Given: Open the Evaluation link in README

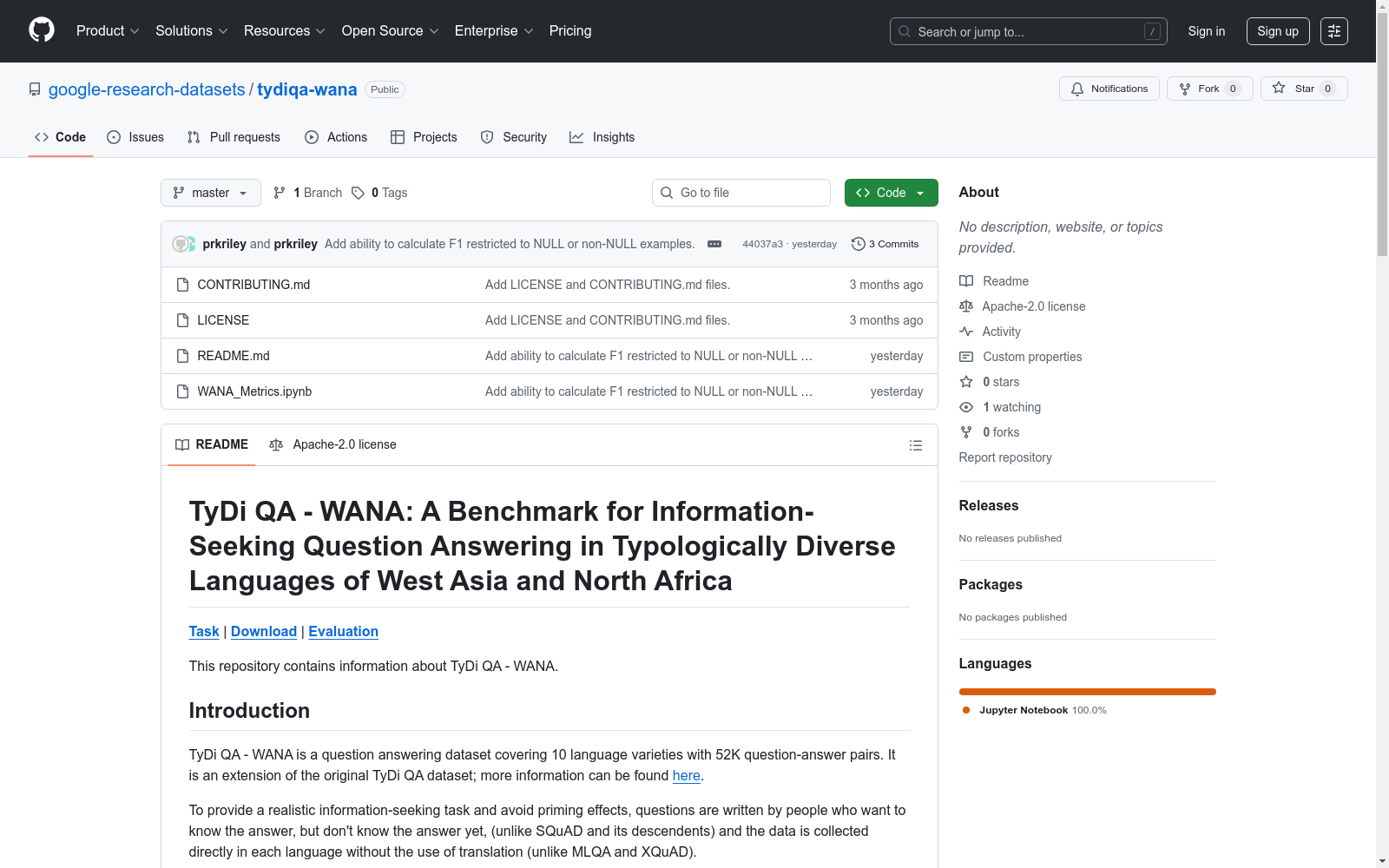Looking at the screenshot, I should [344, 632].
